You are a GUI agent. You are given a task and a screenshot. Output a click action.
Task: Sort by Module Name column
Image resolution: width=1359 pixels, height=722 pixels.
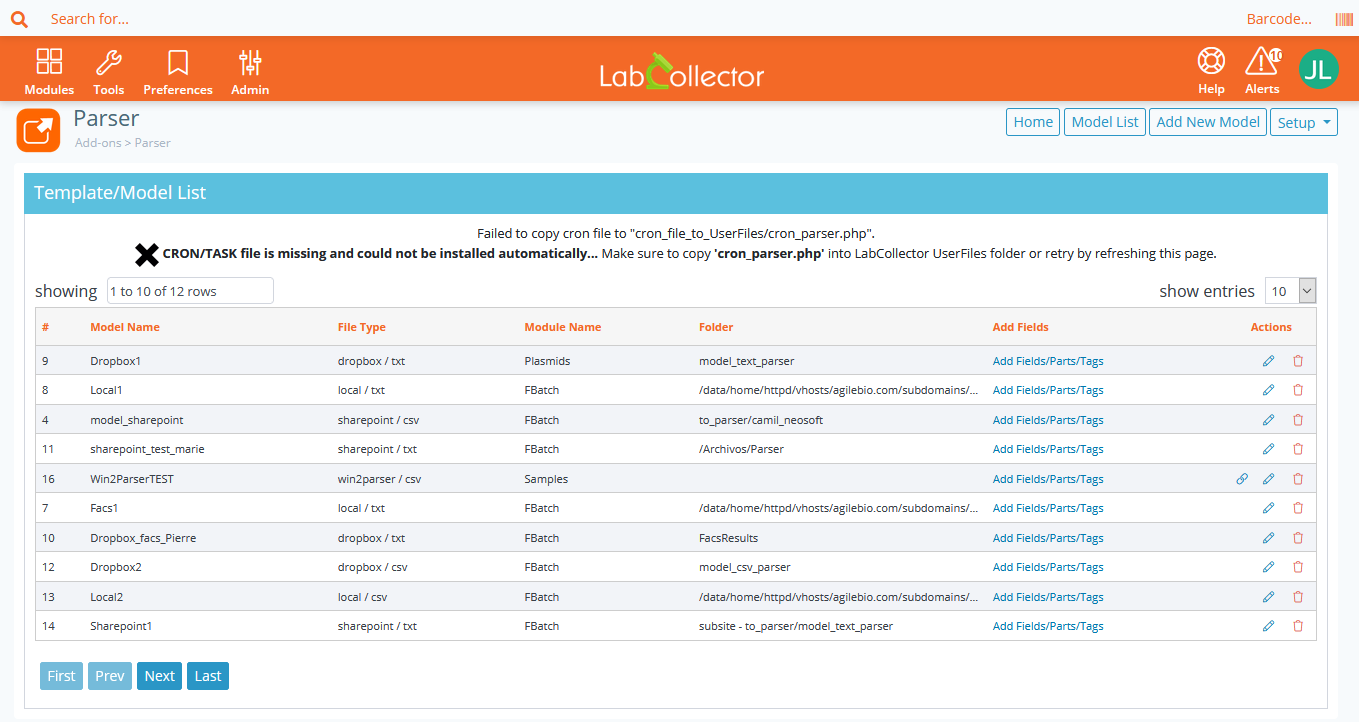(x=563, y=327)
